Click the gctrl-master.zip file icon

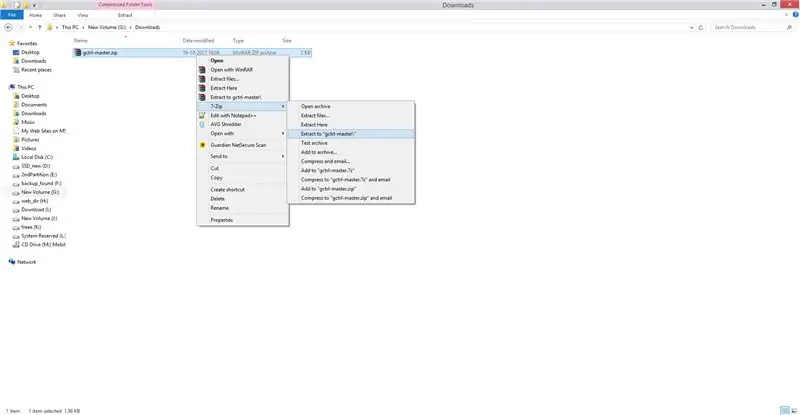coord(78,53)
